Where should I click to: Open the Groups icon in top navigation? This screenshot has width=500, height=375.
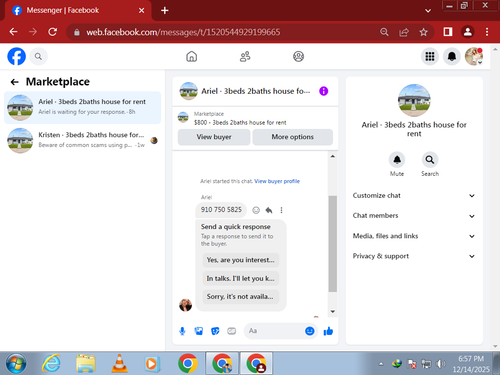[298, 57]
